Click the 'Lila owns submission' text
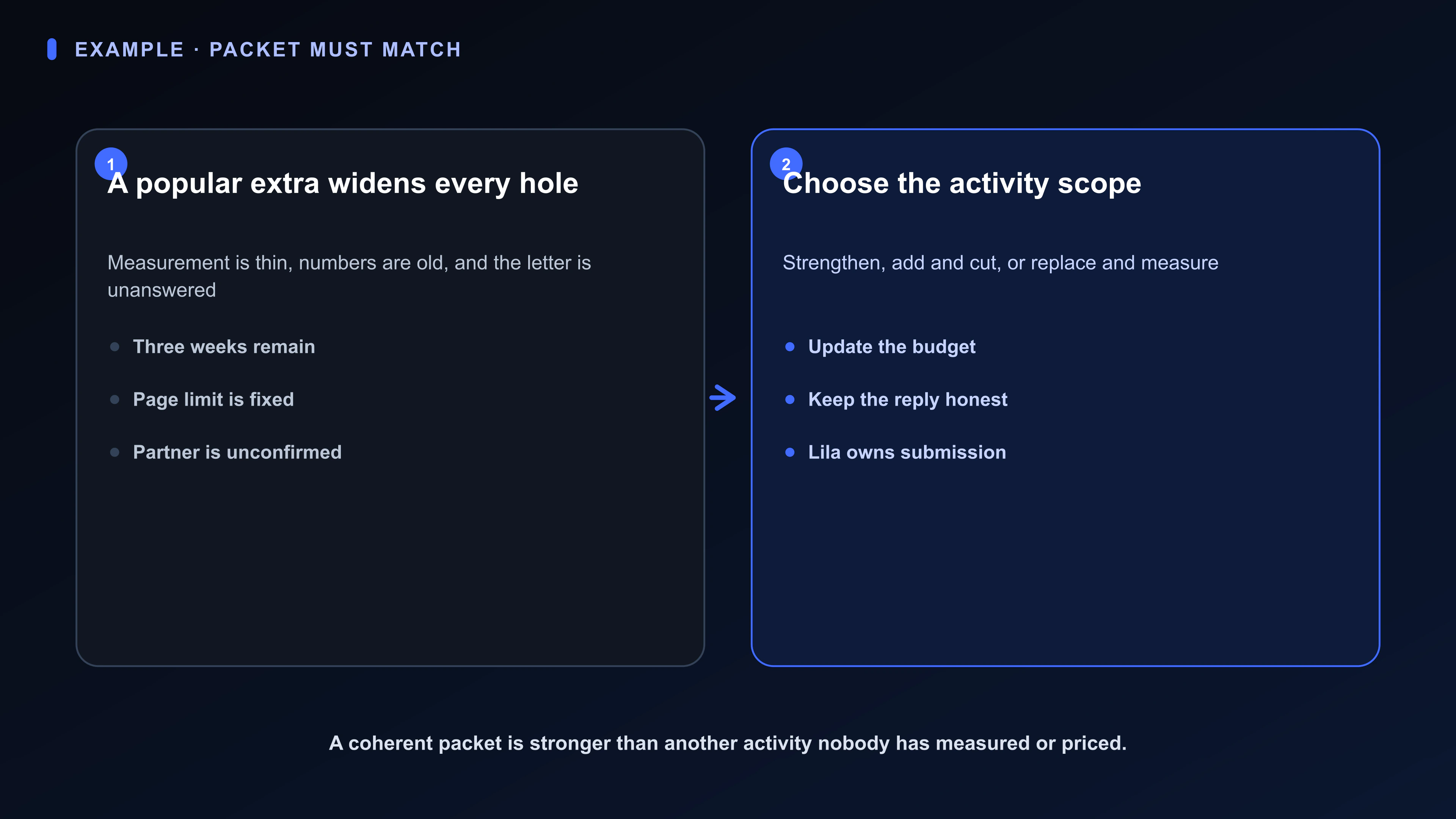The height and width of the screenshot is (819, 1456). [x=907, y=452]
